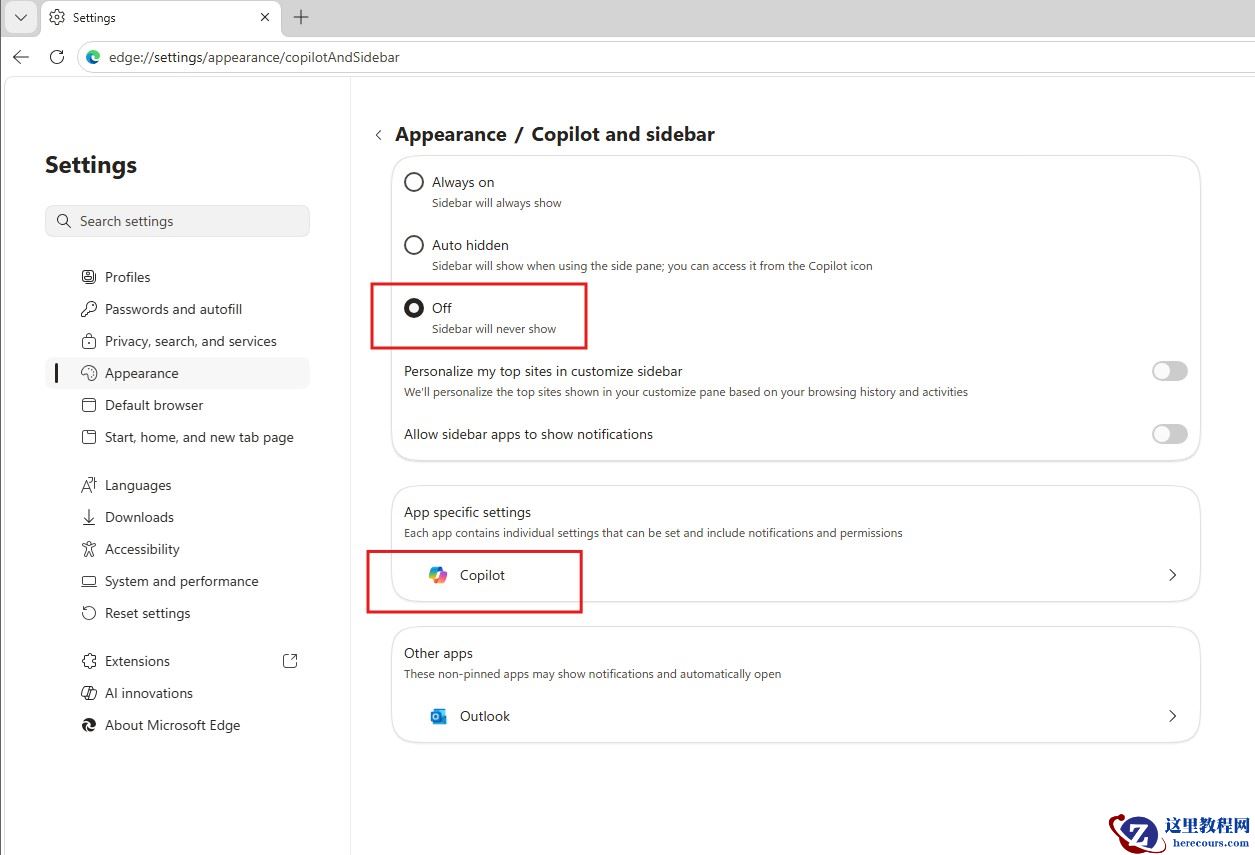Expand Copilot app settings chevron
The image size is (1255, 855).
[x=1172, y=575]
